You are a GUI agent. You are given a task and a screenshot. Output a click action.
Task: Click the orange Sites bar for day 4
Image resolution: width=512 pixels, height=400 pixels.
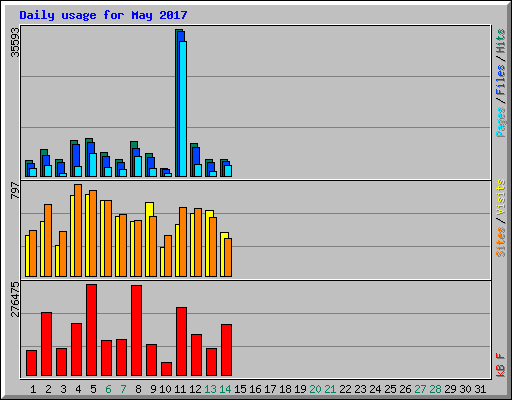tap(78, 230)
